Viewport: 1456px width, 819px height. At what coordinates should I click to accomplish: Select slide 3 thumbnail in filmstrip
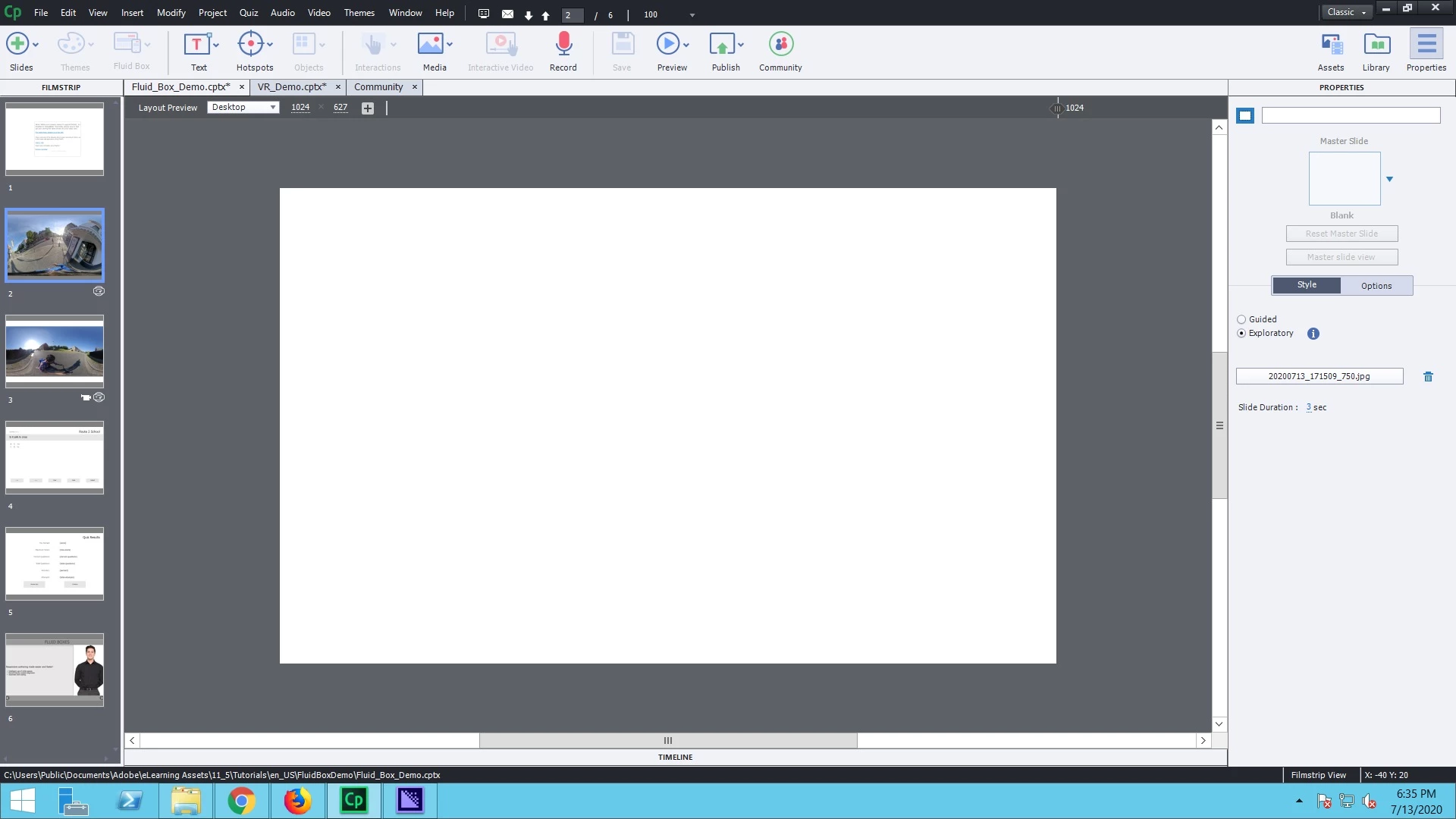coord(55,352)
